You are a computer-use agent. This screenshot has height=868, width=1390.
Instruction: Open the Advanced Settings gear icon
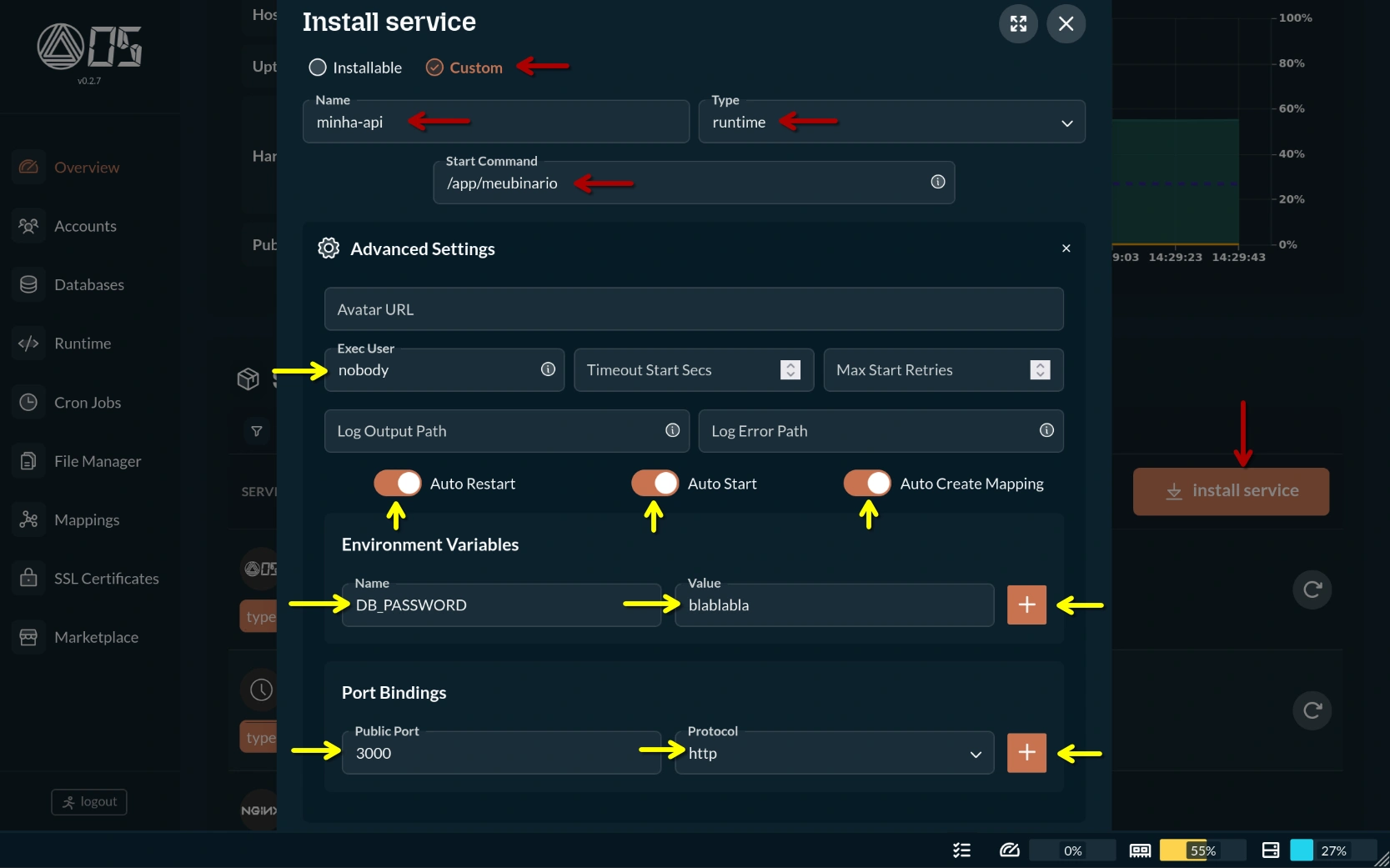coord(328,248)
